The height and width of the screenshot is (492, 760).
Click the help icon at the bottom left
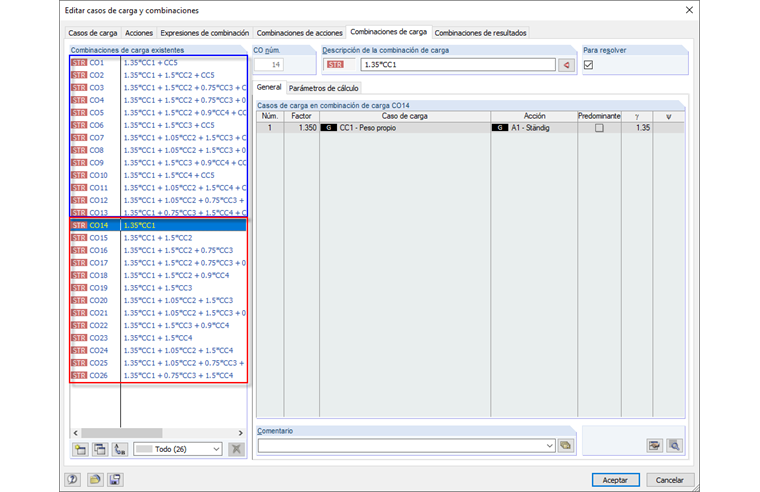pos(73,480)
